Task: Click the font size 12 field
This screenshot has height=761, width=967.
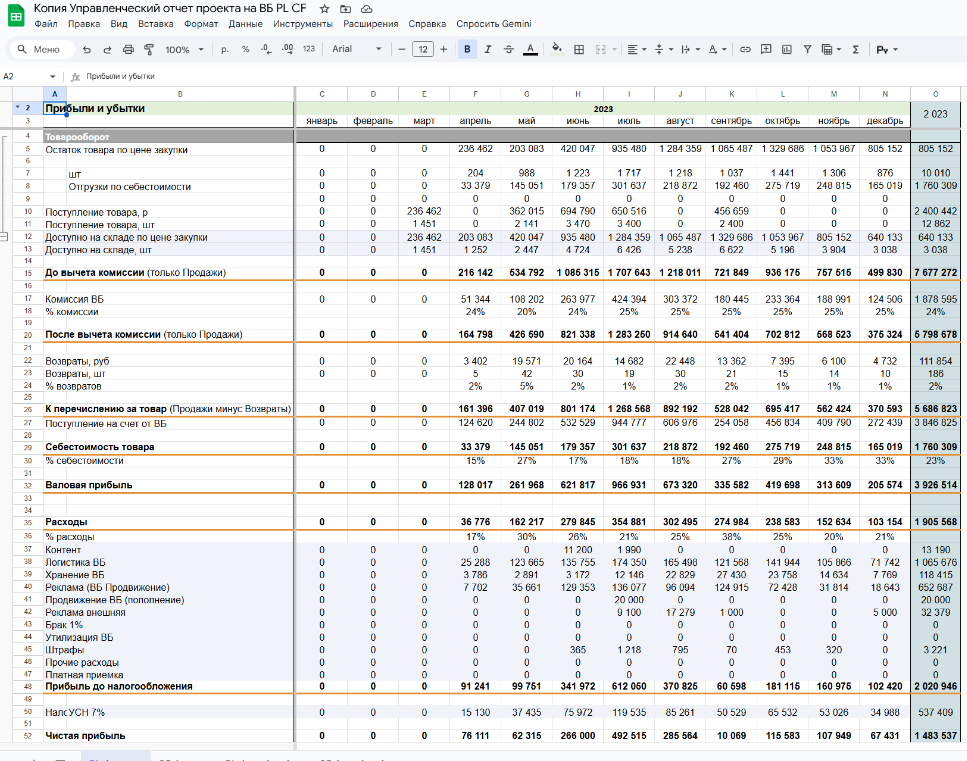Action: [x=422, y=49]
